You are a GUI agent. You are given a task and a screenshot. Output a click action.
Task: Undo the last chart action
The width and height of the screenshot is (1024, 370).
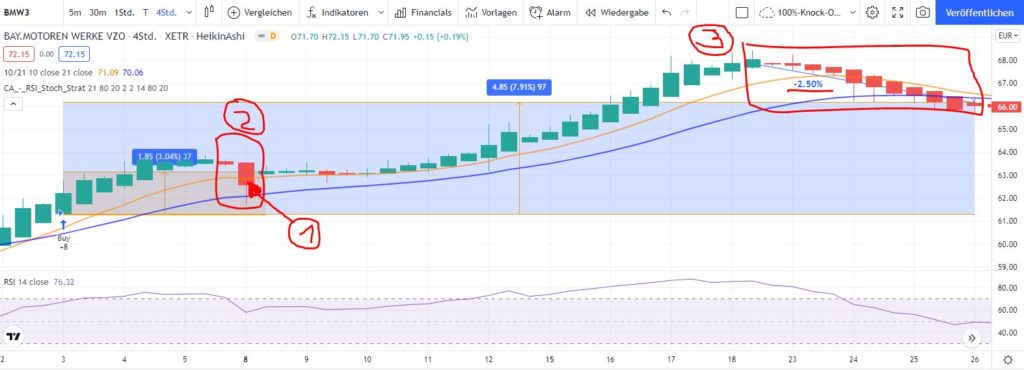click(666, 12)
